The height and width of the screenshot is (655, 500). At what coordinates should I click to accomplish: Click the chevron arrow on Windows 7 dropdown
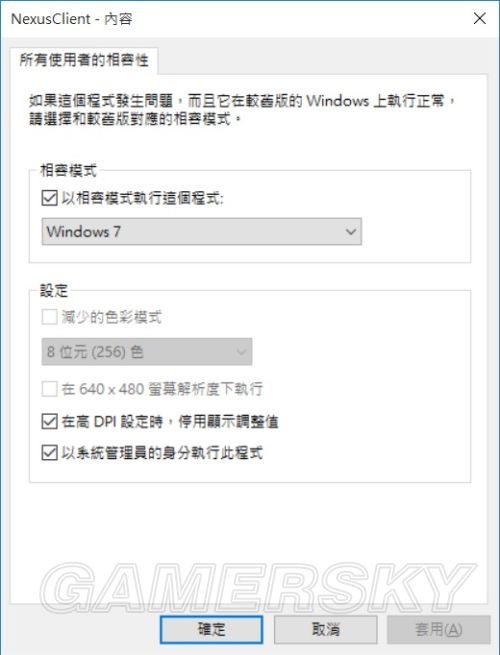[351, 231]
